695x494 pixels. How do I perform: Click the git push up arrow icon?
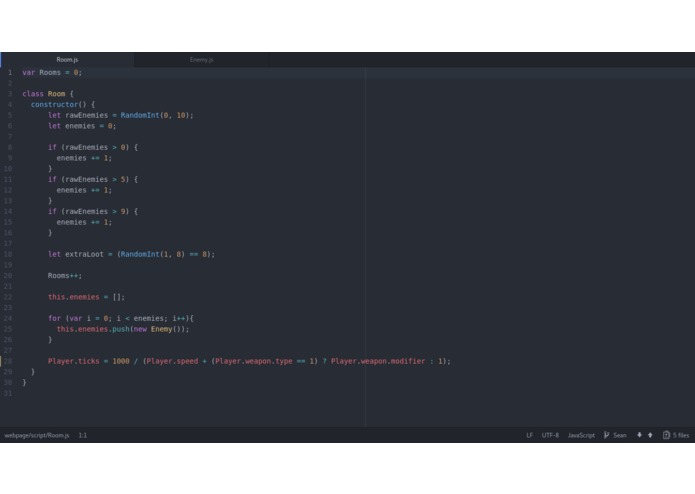pyautogui.click(x=650, y=435)
